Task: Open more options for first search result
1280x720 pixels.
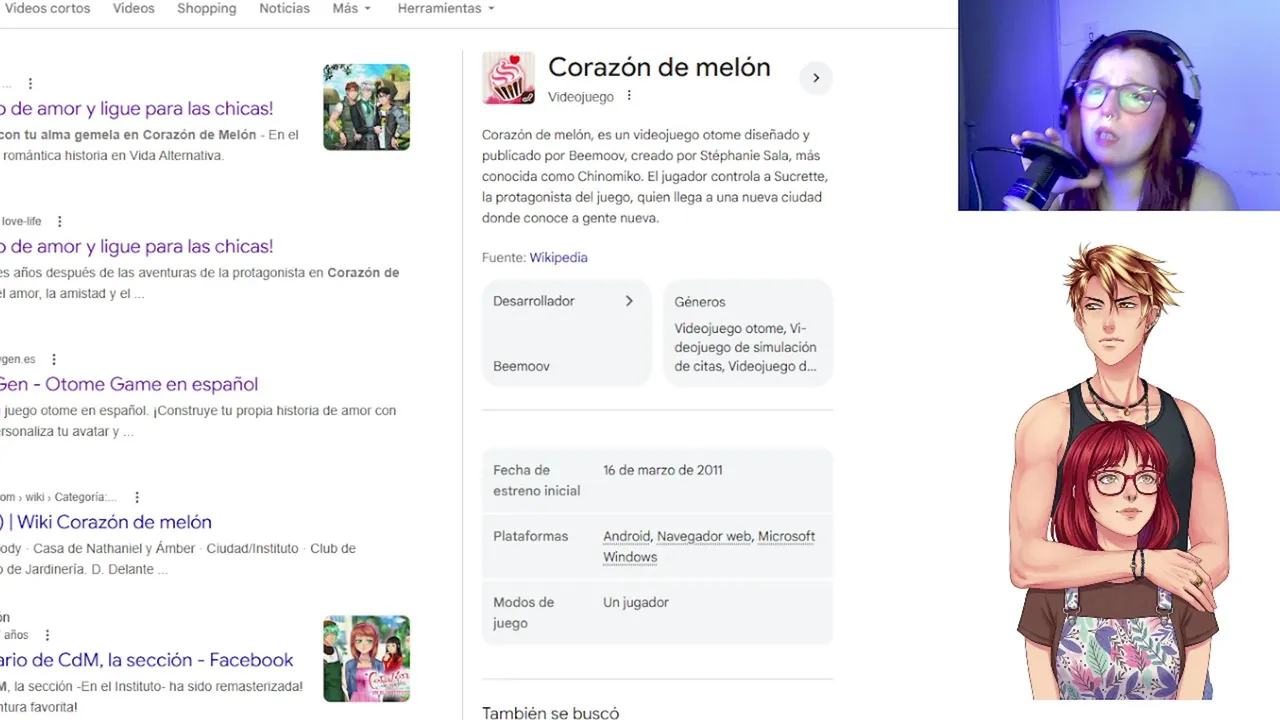Action: click(x=30, y=84)
